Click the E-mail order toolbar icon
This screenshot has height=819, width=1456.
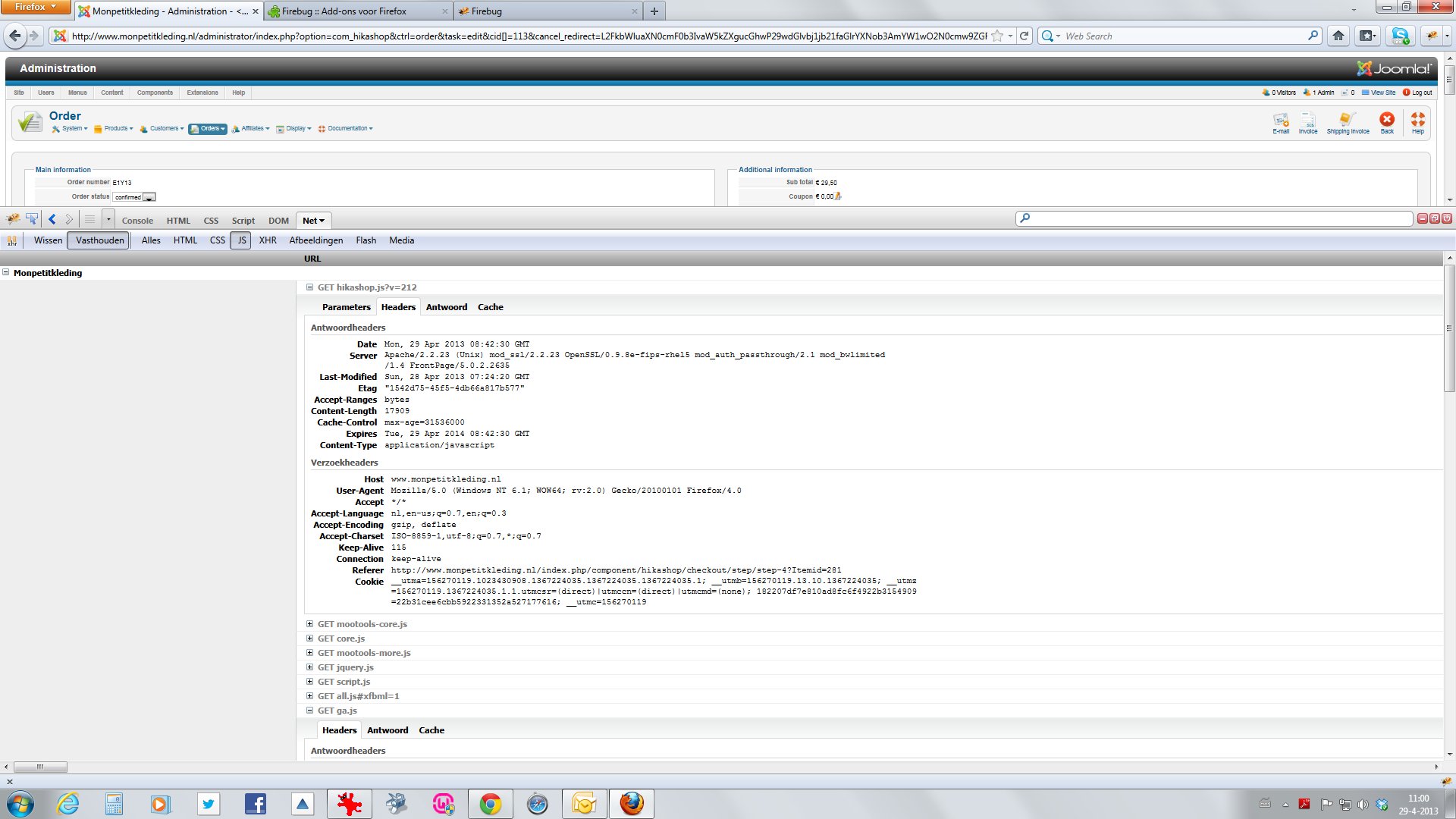click(1281, 121)
